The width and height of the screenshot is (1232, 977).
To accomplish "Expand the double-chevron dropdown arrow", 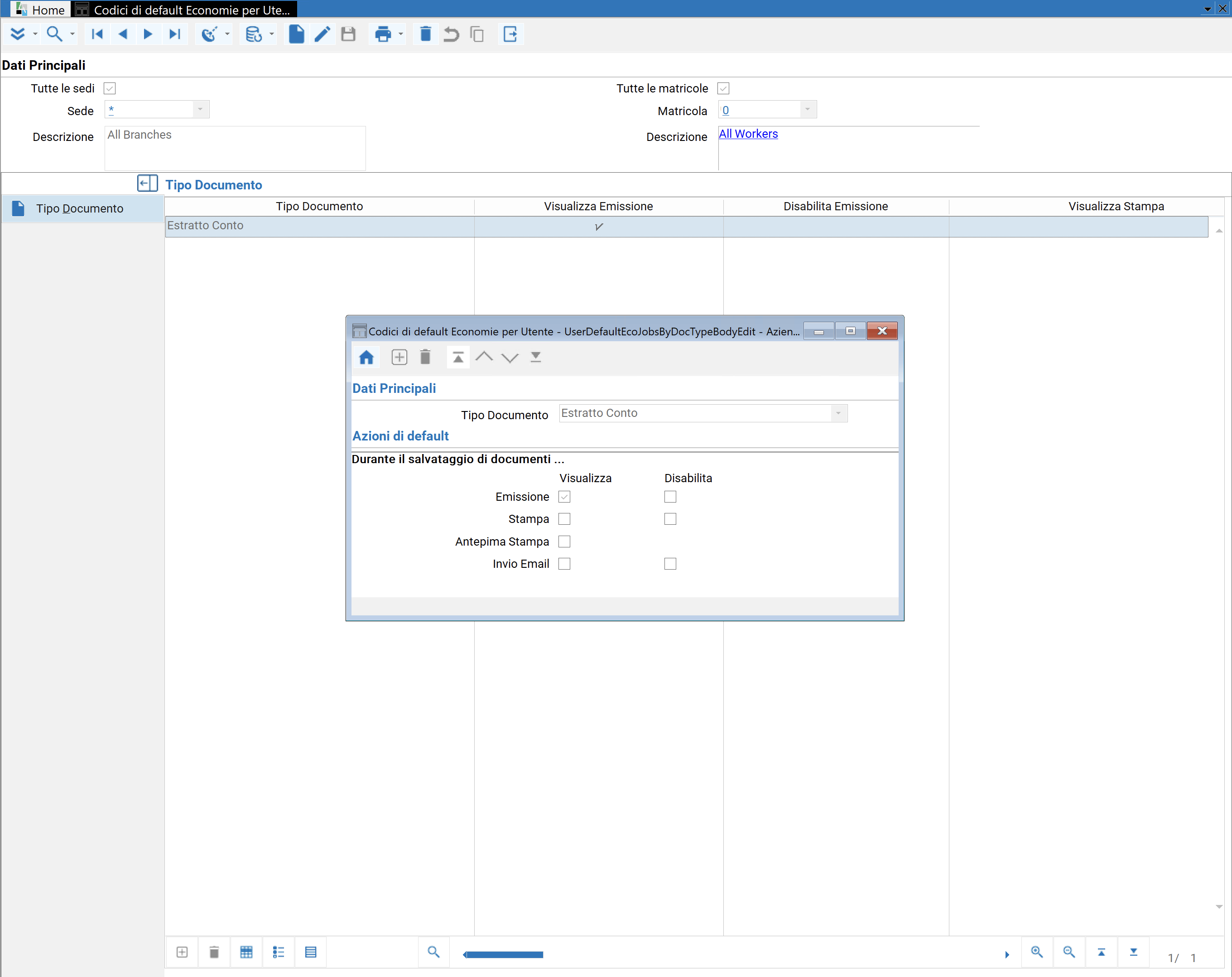I will coord(35,34).
